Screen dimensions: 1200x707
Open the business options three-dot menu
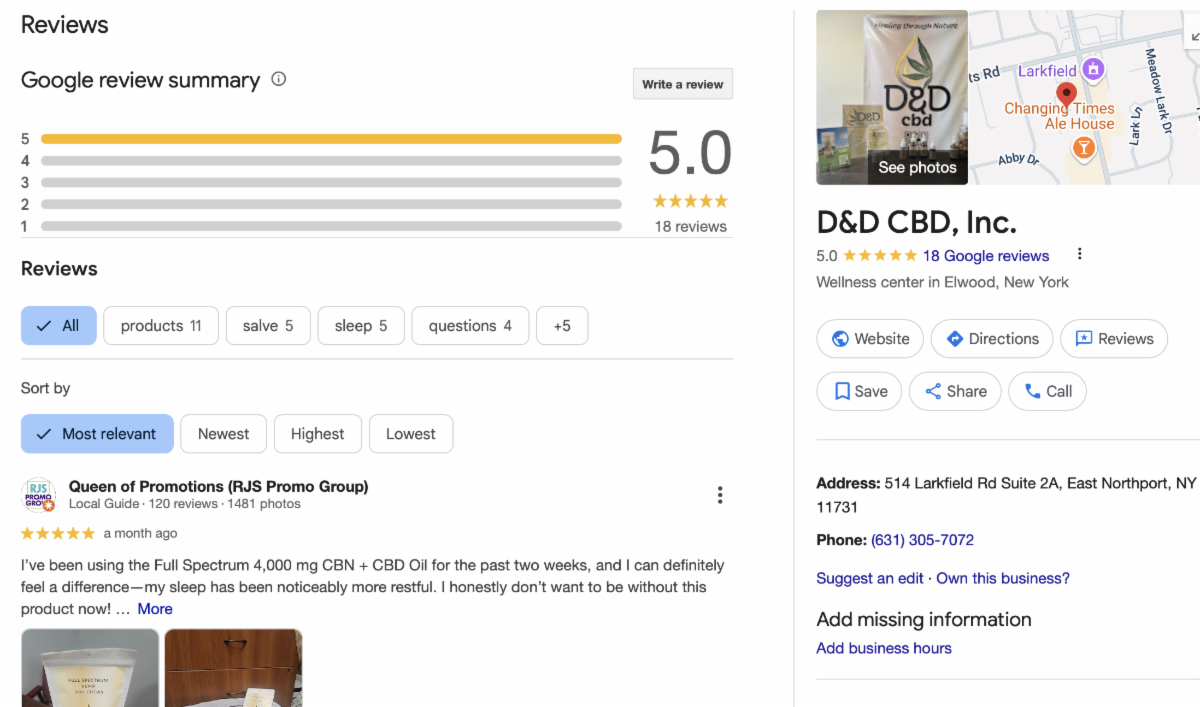(1079, 254)
